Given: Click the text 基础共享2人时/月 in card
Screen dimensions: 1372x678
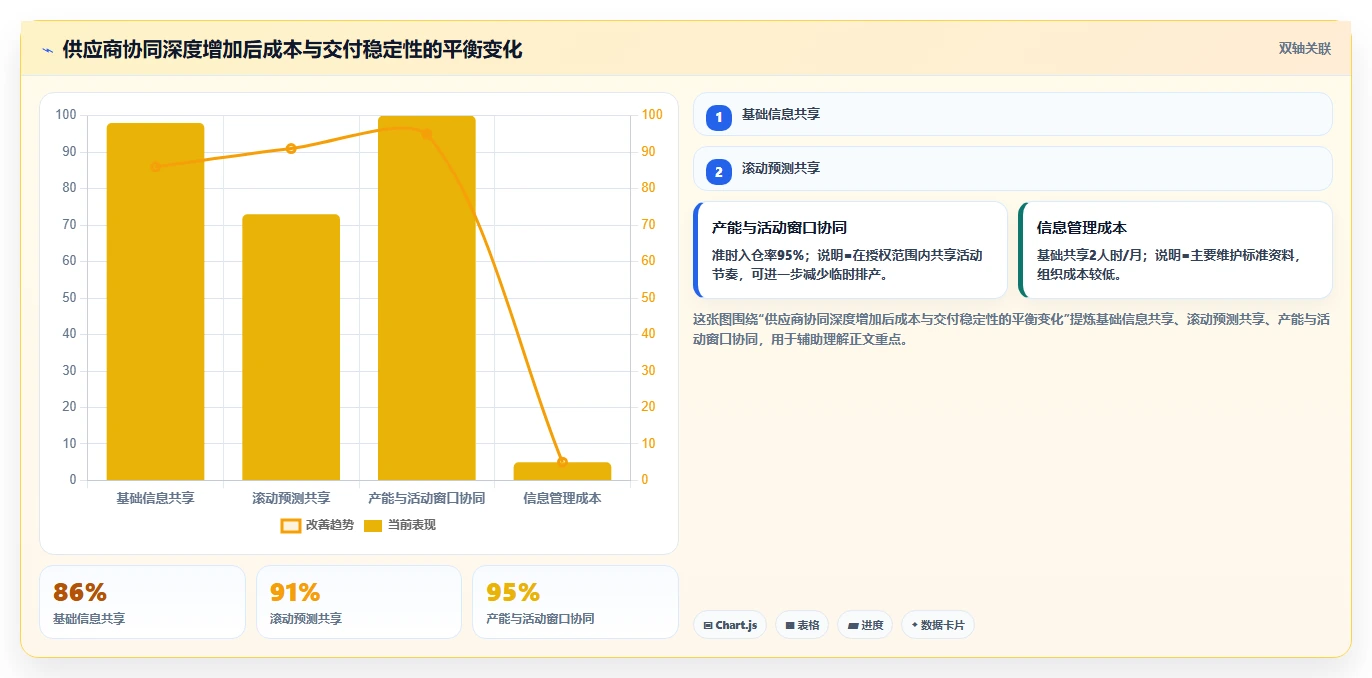Looking at the screenshot, I should [x=1088, y=255].
